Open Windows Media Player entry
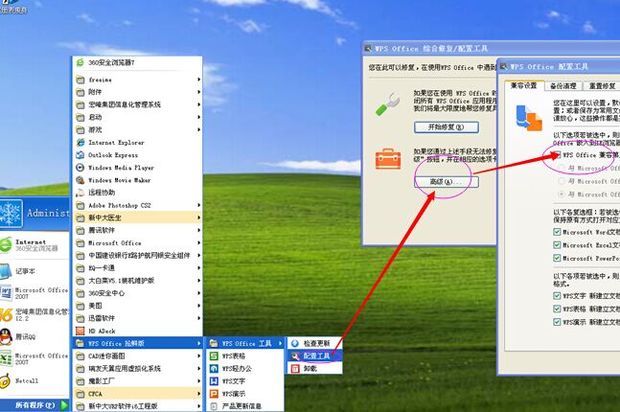 [x=137, y=168]
